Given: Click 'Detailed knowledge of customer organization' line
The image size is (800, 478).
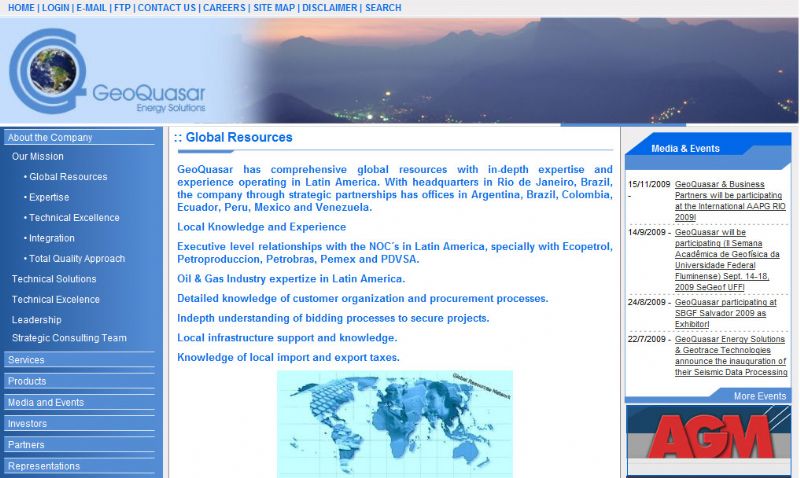Looking at the screenshot, I should pos(362,298).
